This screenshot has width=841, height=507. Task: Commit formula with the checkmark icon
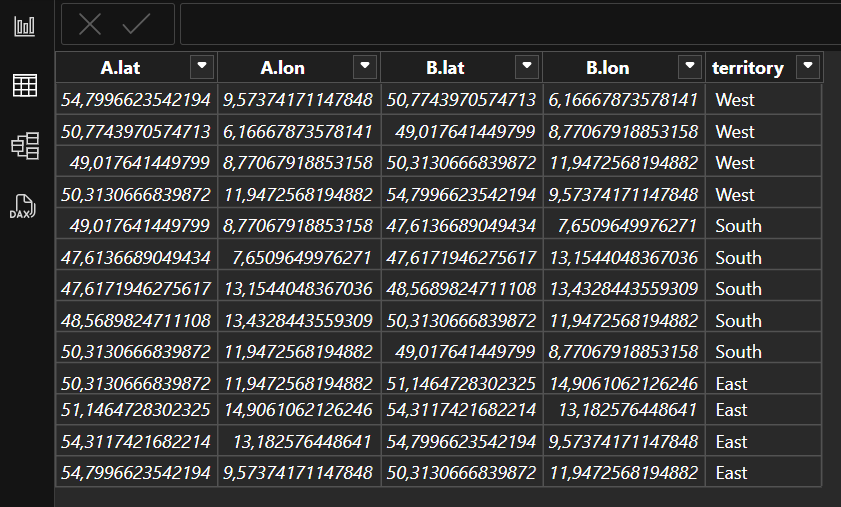pyautogui.click(x=136, y=24)
